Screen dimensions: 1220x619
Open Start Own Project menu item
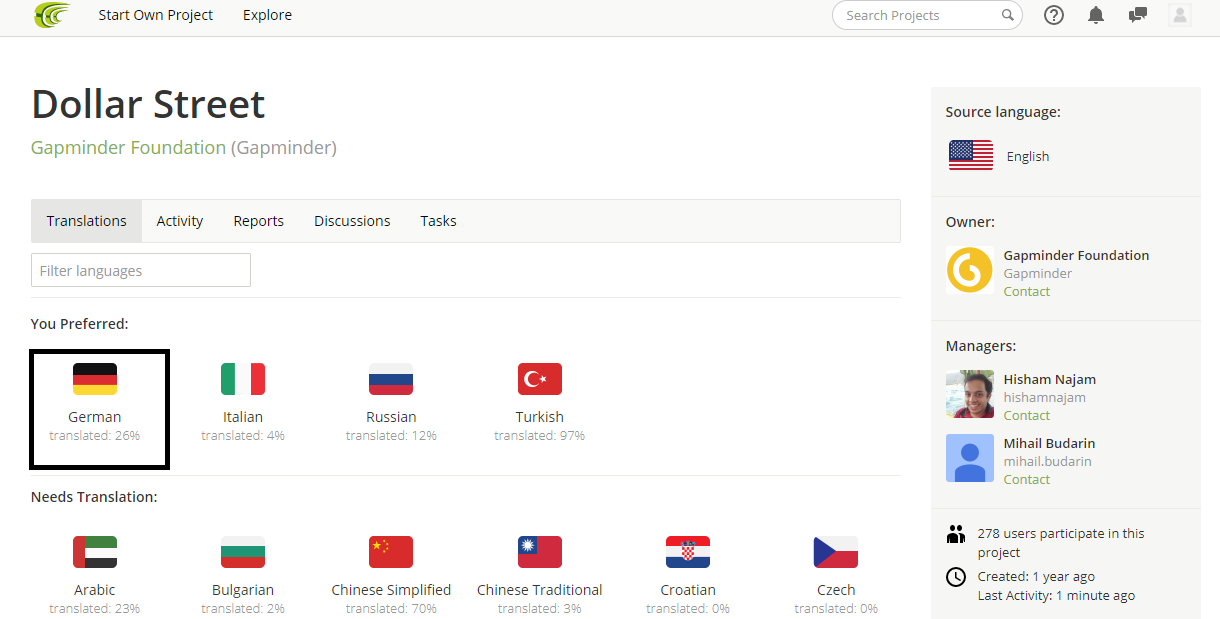click(x=156, y=15)
